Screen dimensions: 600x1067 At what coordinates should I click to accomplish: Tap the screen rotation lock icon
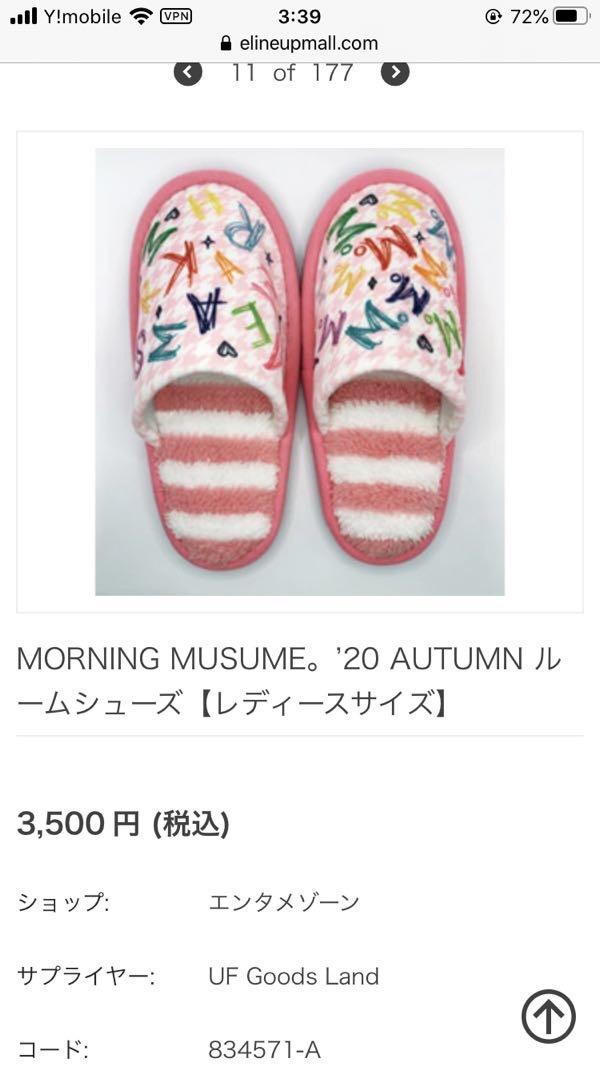[x=493, y=16]
